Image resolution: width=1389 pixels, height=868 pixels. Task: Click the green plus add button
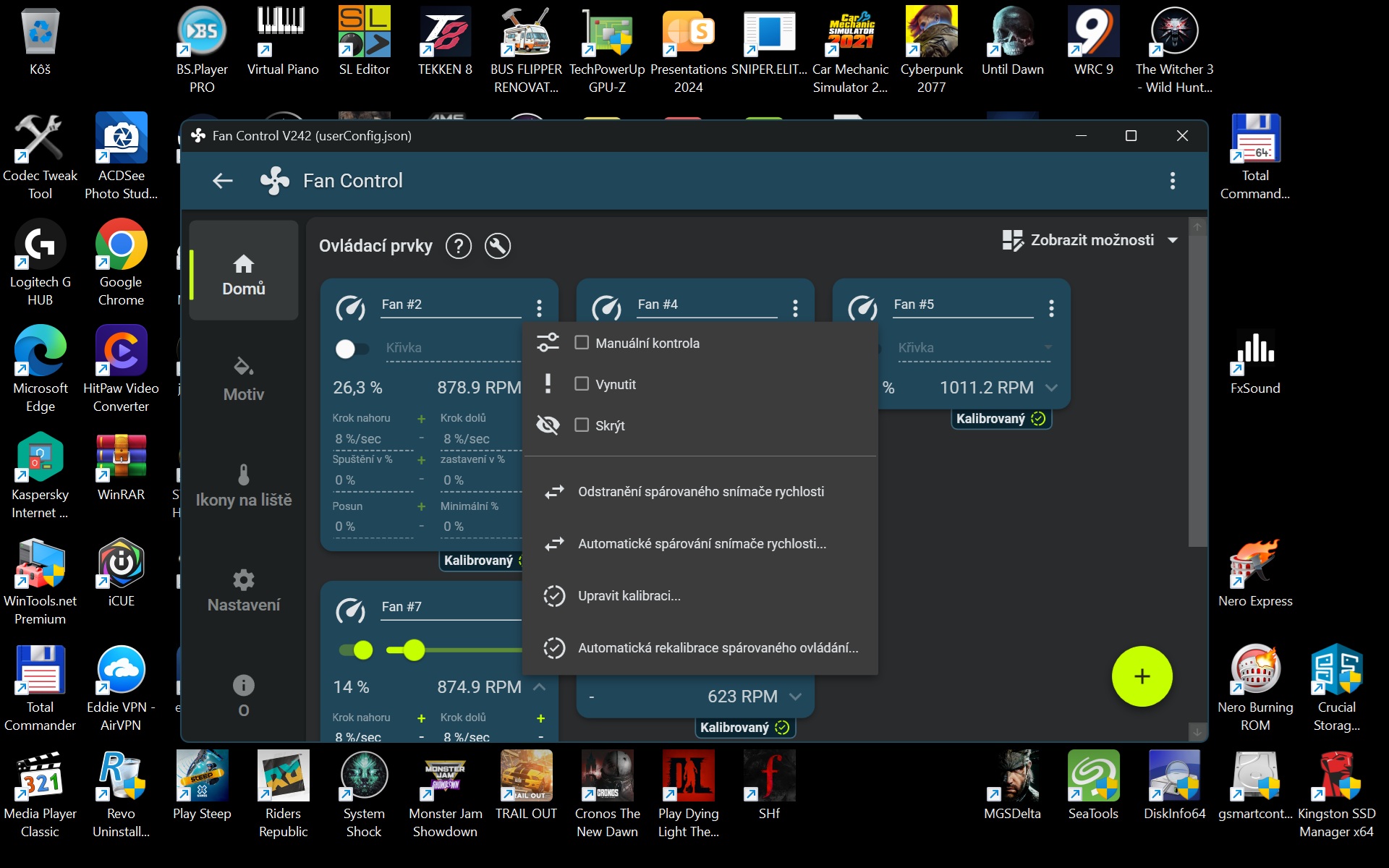click(1142, 676)
